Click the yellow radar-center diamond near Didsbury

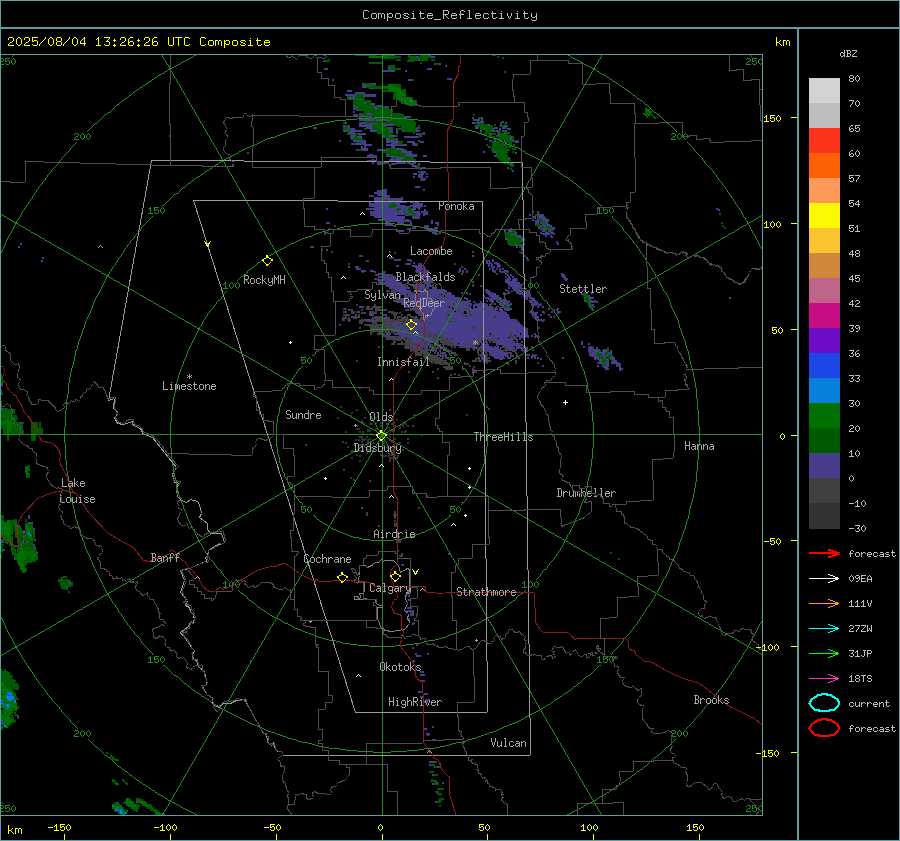point(381,436)
